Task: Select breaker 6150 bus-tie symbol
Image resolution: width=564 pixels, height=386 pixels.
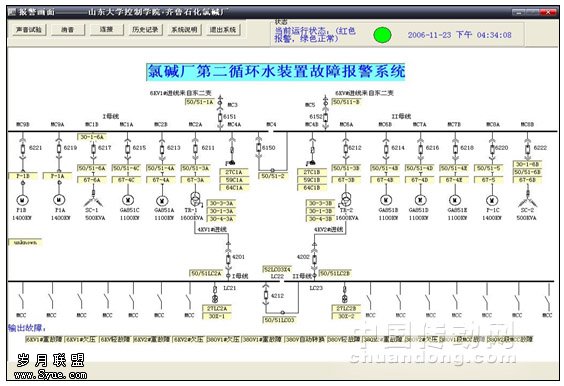Action: 259,147
